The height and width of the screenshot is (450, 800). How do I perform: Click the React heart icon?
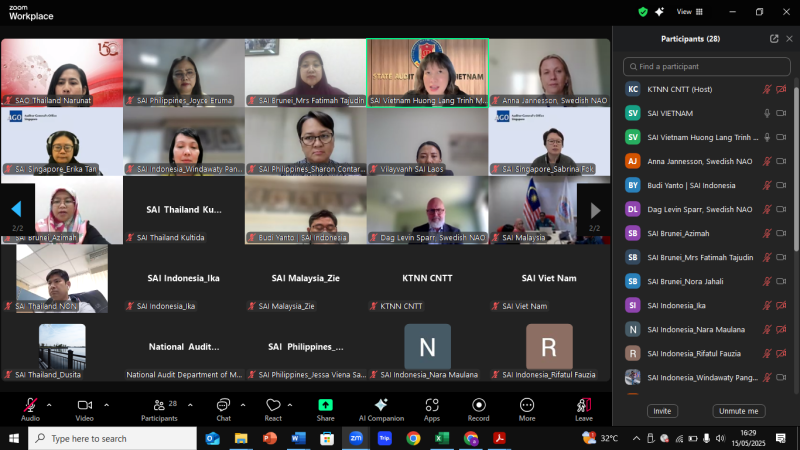pyautogui.click(x=273, y=405)
